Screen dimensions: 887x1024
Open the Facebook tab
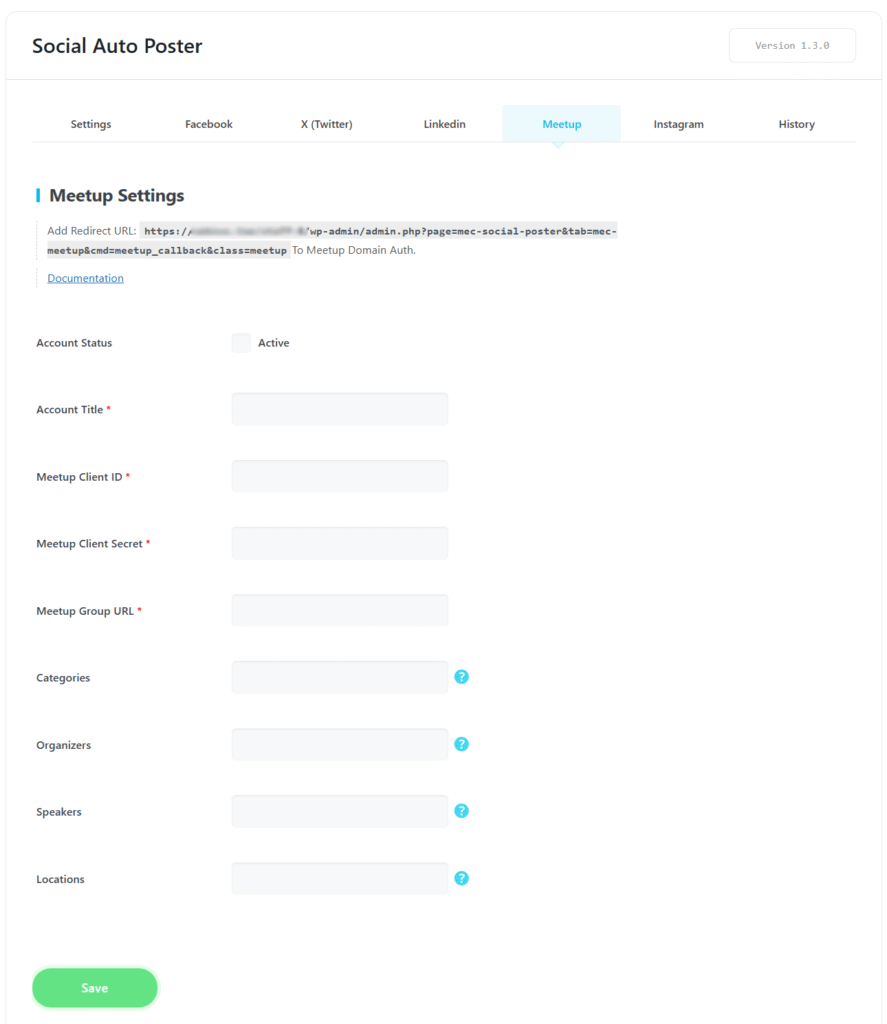click(208, 123)
